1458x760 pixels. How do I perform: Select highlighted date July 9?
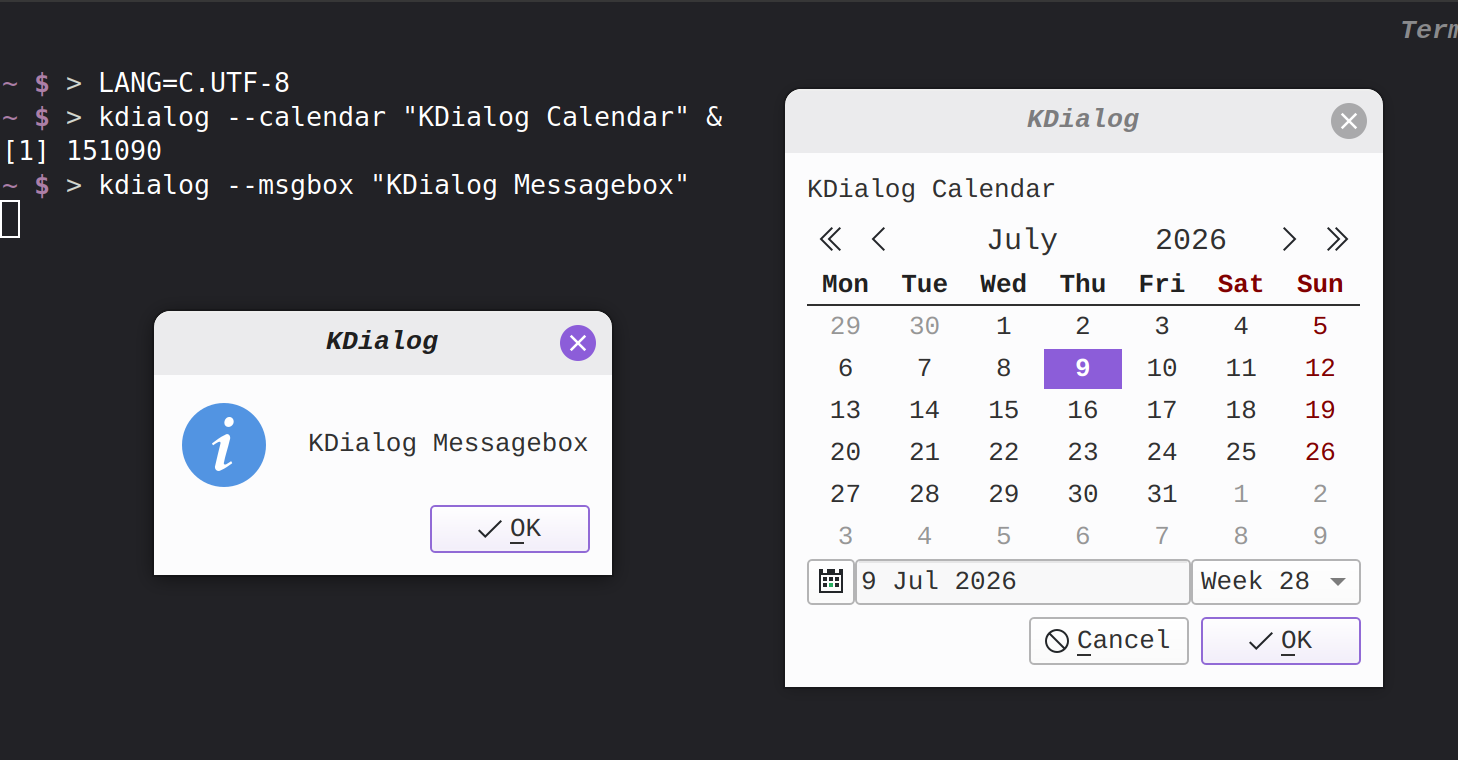click(x=1083, y=368)
